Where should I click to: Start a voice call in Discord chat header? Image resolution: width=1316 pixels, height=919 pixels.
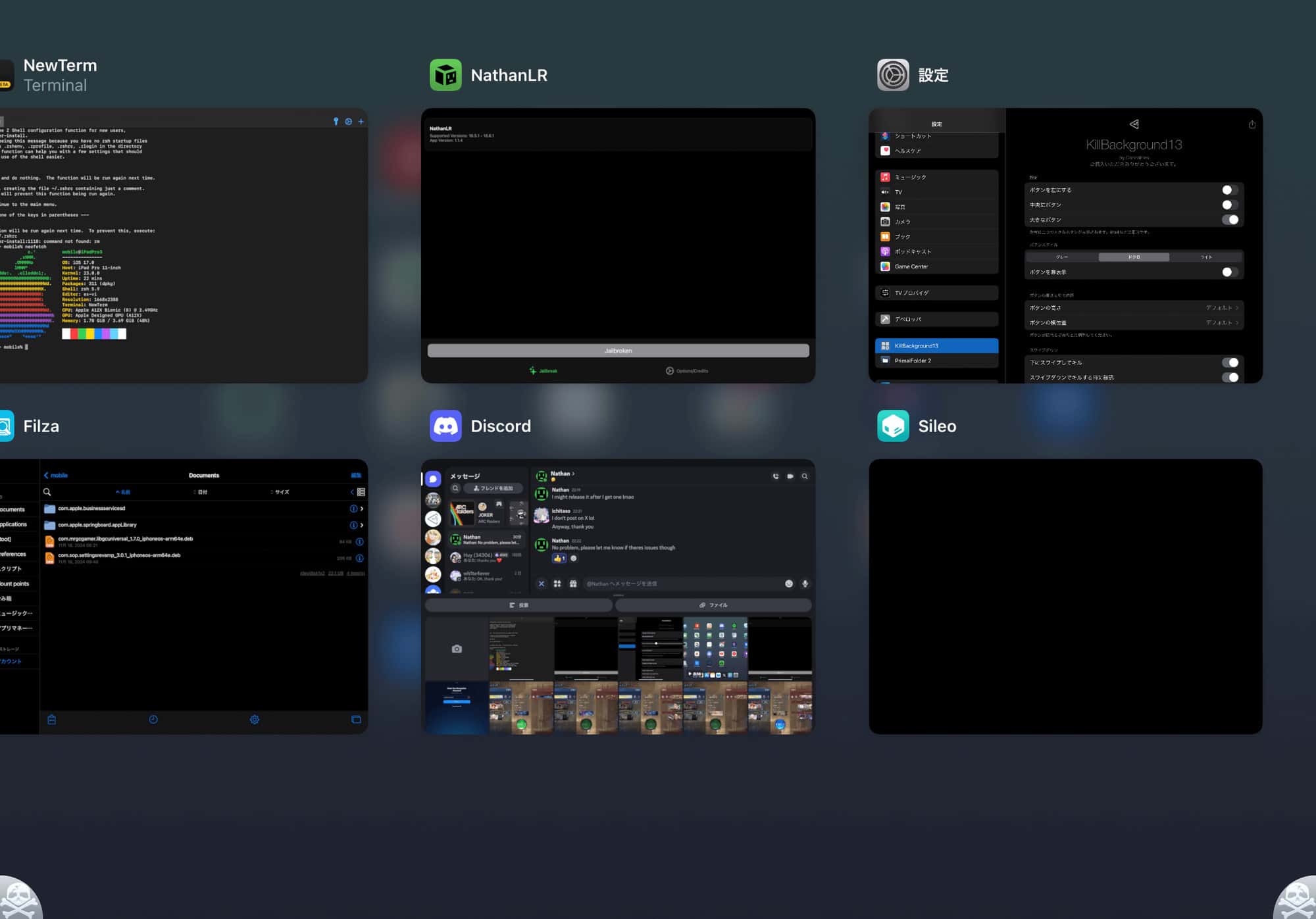pyautogui.click(x=776, y=476)
